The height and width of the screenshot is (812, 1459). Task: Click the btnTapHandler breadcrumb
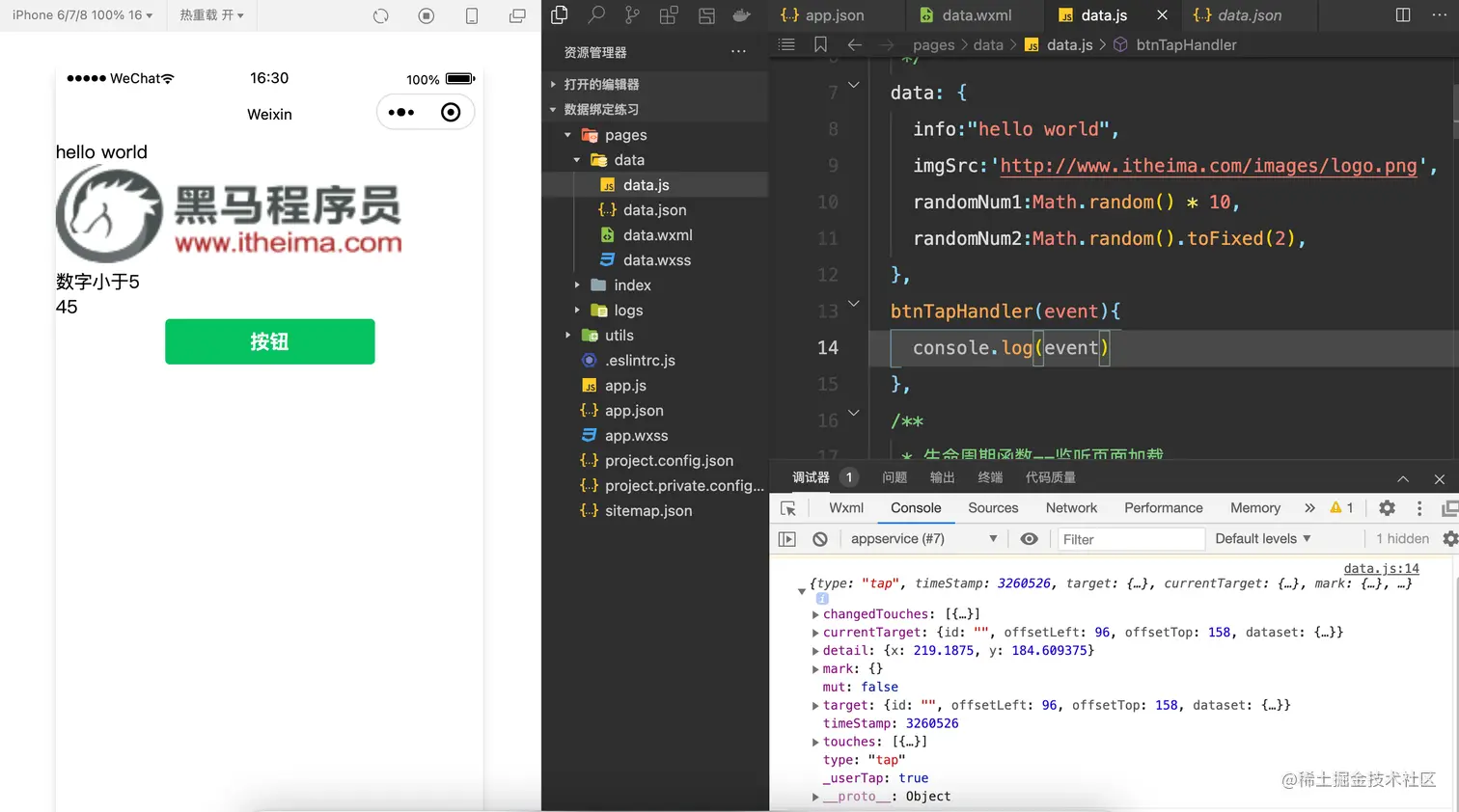[x=1186, y=44]
